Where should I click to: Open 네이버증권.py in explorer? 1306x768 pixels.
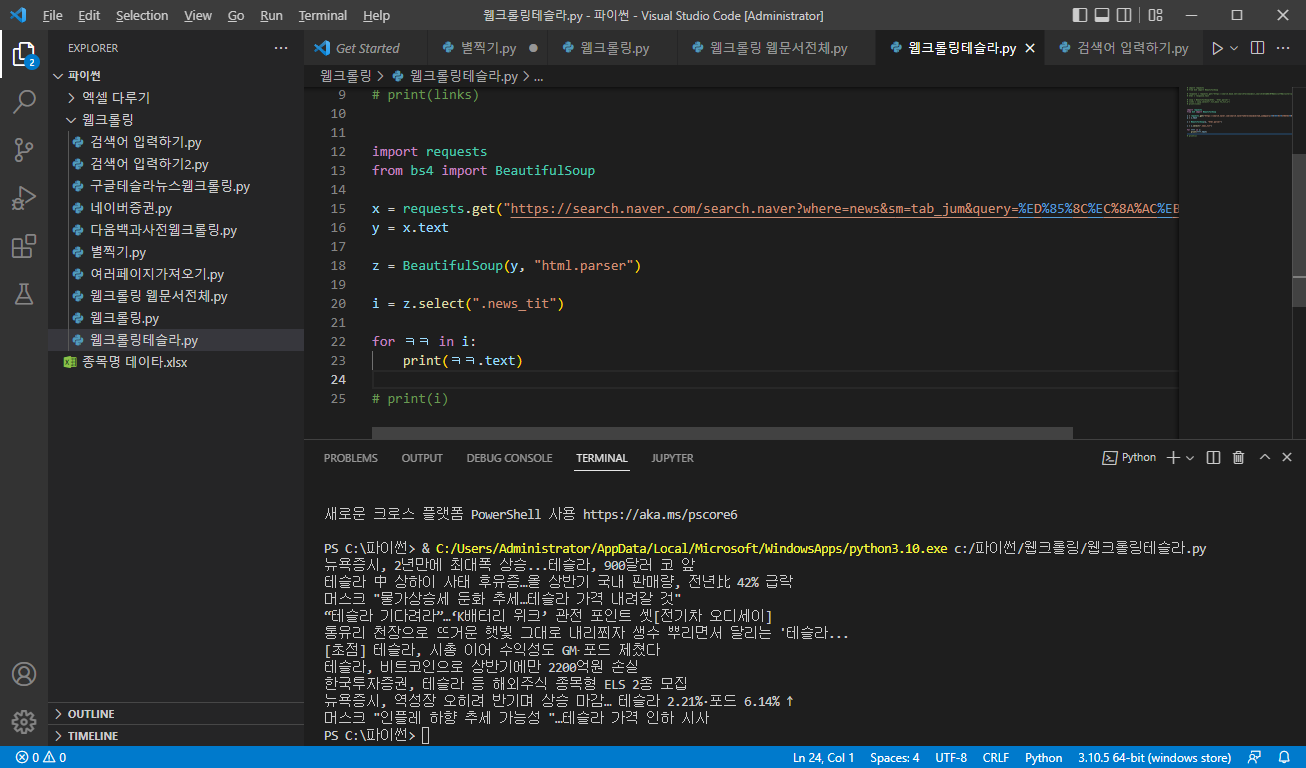176,208
